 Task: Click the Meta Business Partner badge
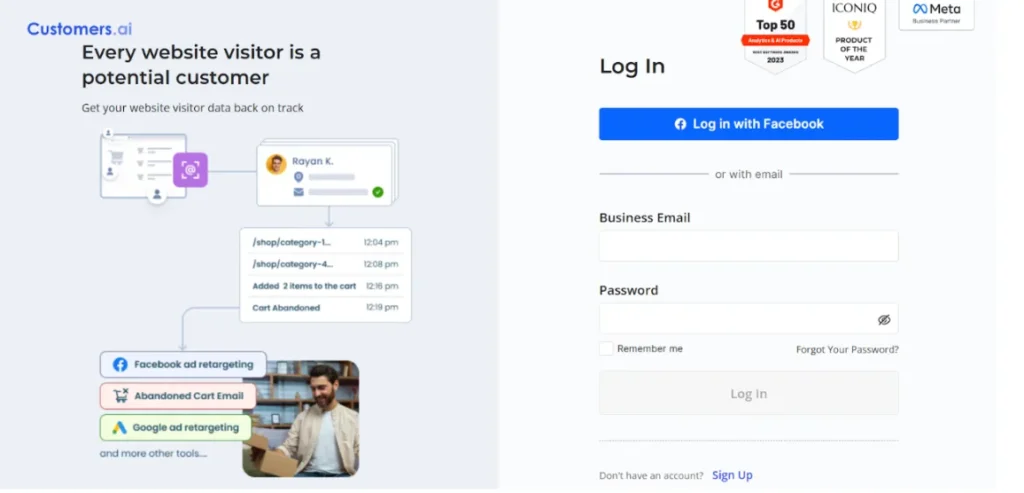pos(936,13)
